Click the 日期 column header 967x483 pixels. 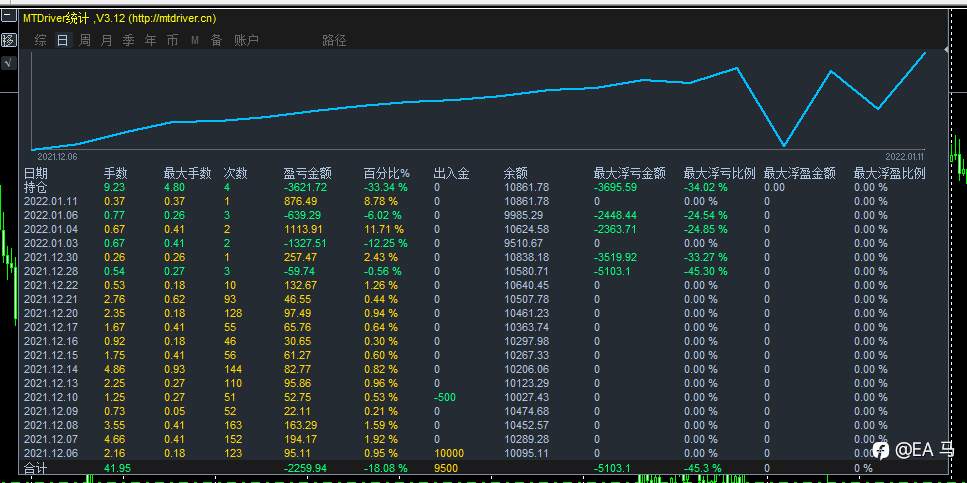point(36,173)
